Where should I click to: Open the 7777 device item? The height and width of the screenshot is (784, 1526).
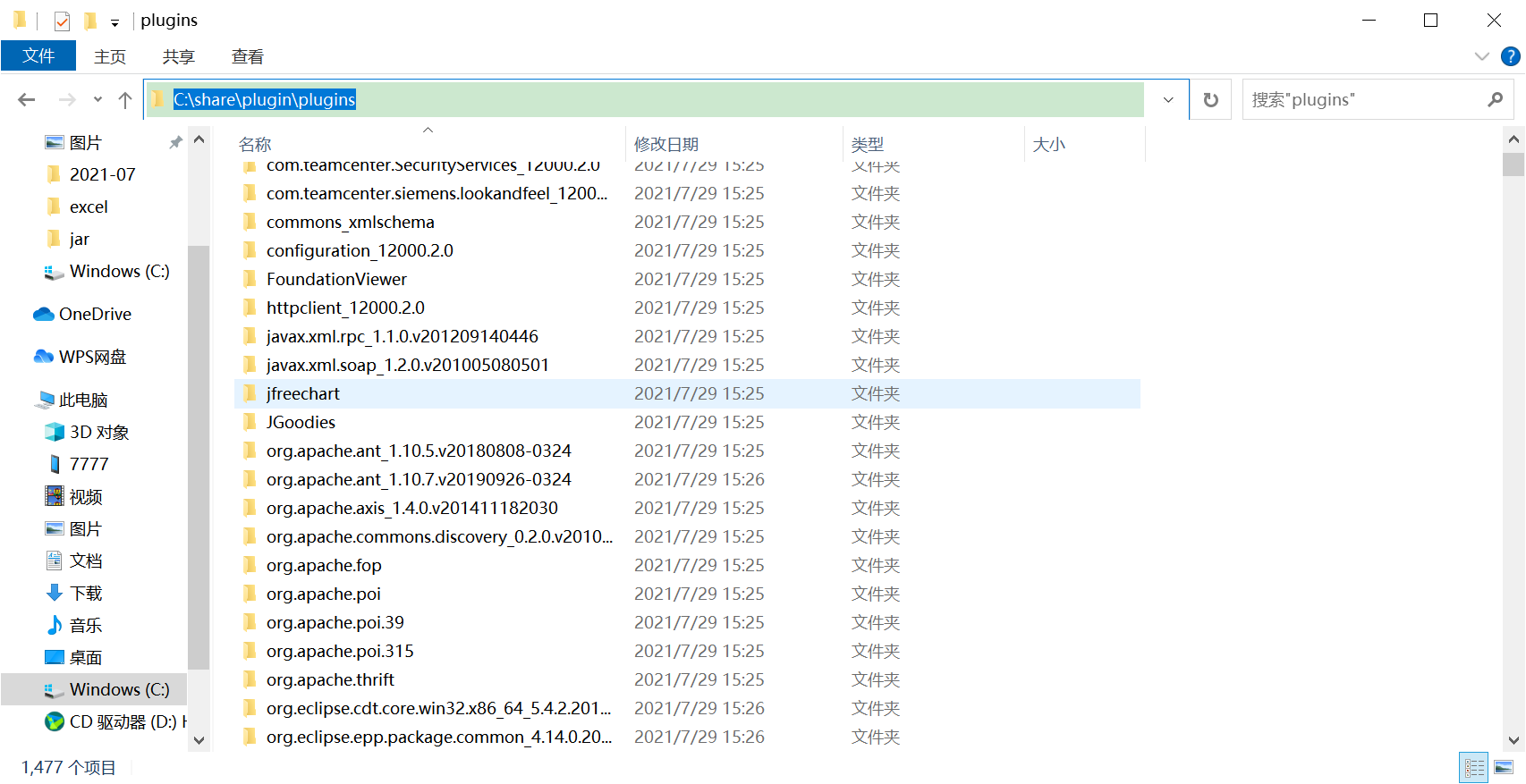pos(89,464)
